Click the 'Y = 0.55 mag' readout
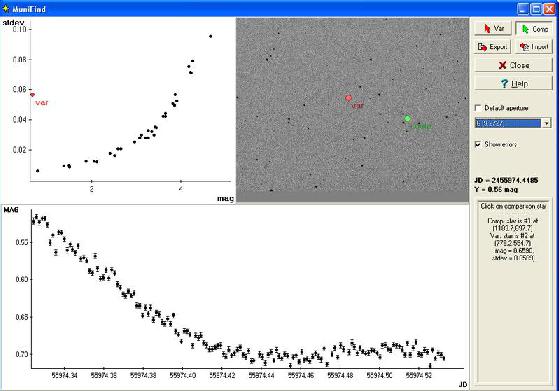The width and height of the screenshot is (560, 391). point(496,190)
